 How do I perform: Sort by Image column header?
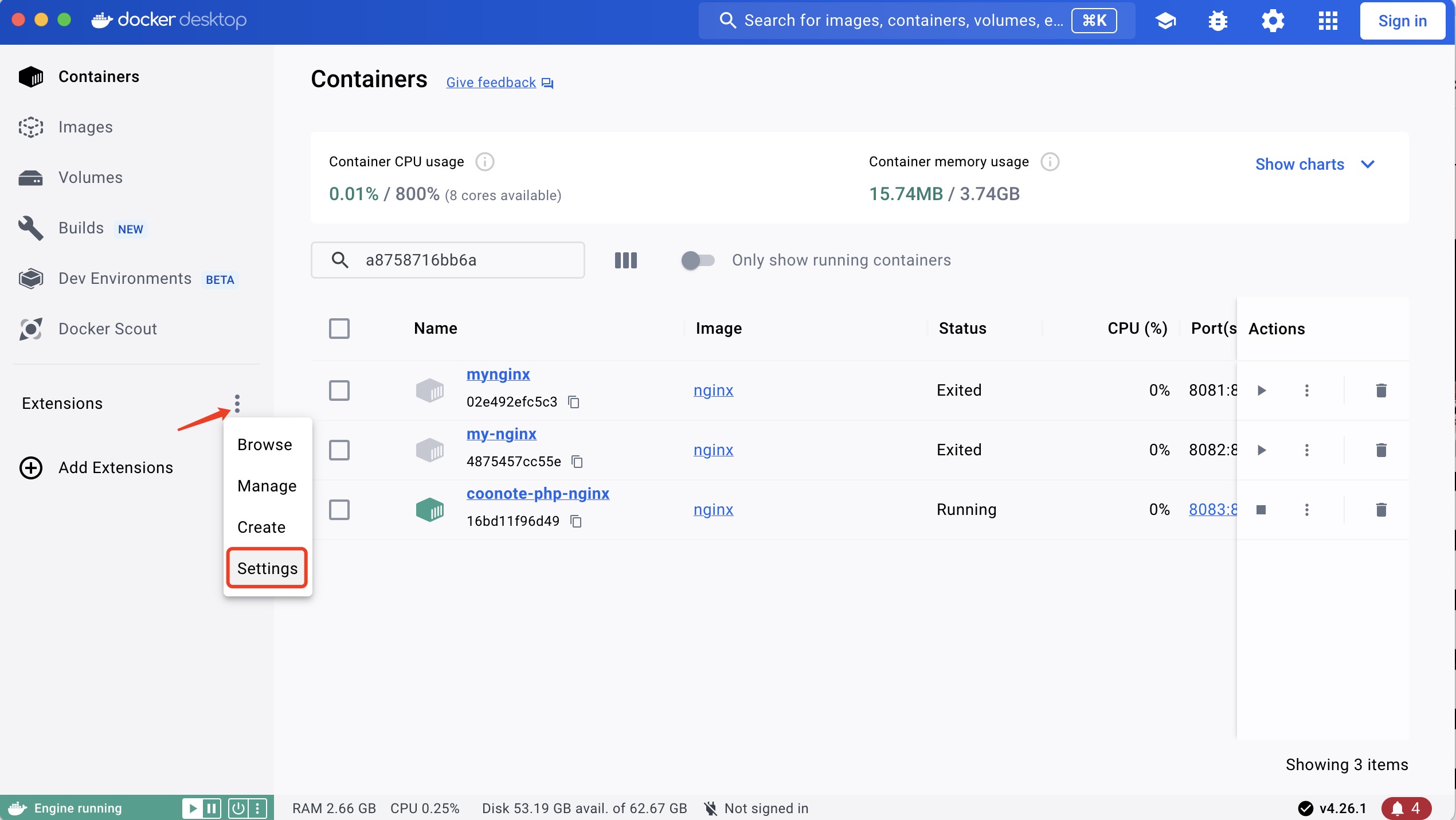coord(719,329)
